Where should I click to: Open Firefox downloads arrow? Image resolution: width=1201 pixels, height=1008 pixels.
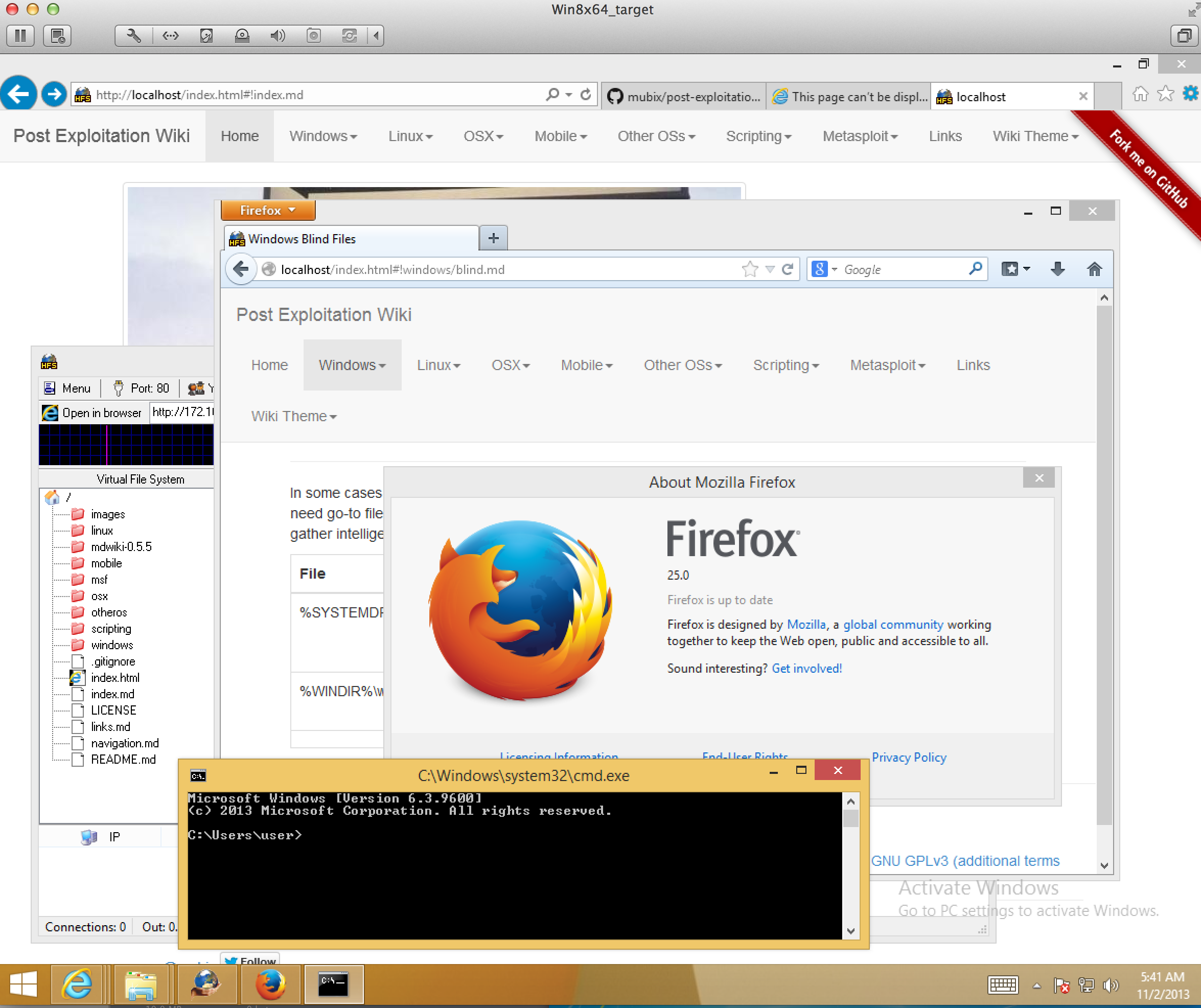(x=1057, y=269)
